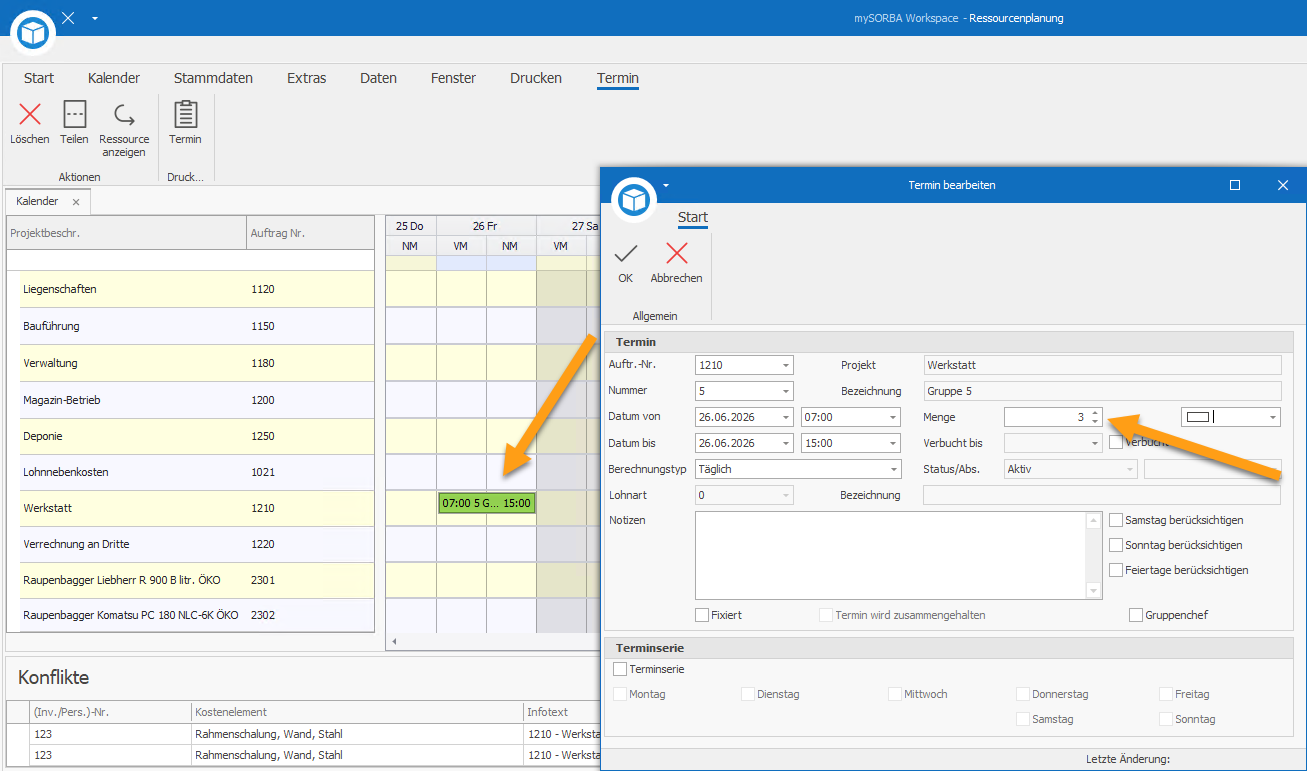The image size is (1307, 771).
Task: Select the green 07:00–15:00 appointment block
Action: [486, 503]
